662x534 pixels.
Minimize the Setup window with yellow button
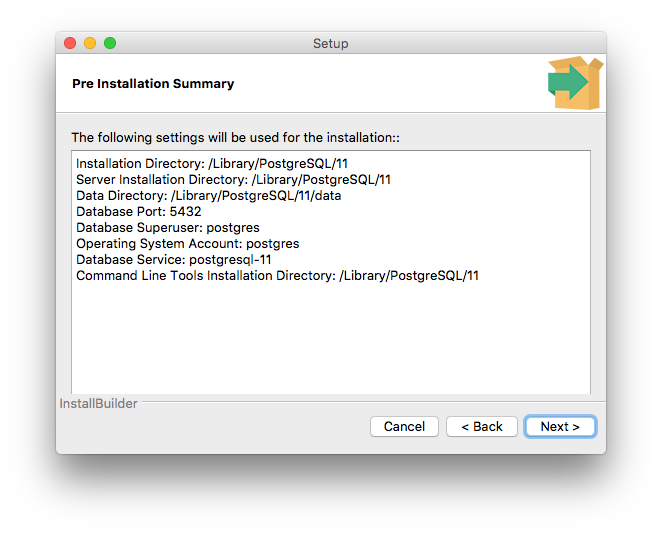pos(90,43)
